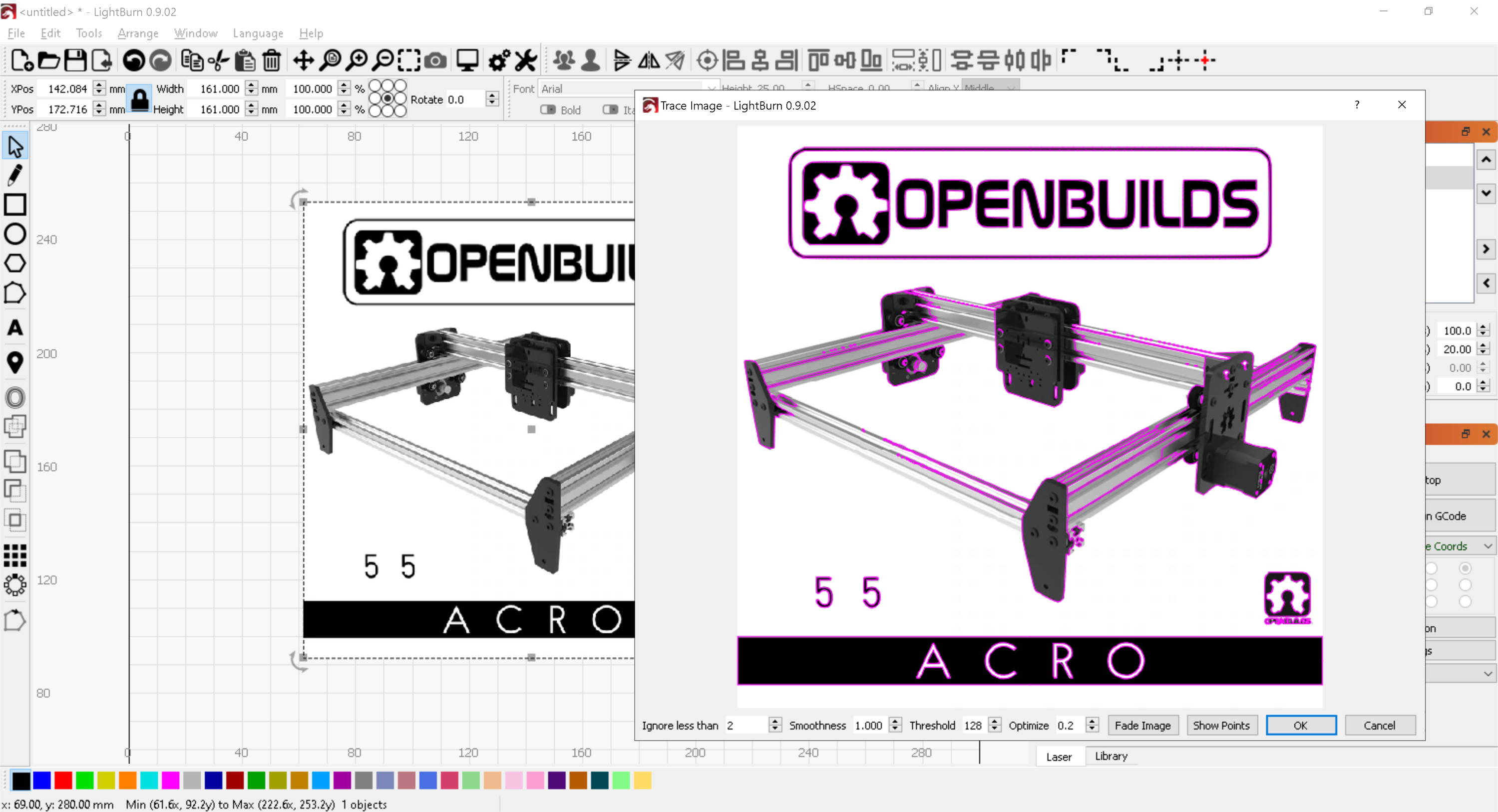Click the Optimize spinner arrows

(1092, 725)
